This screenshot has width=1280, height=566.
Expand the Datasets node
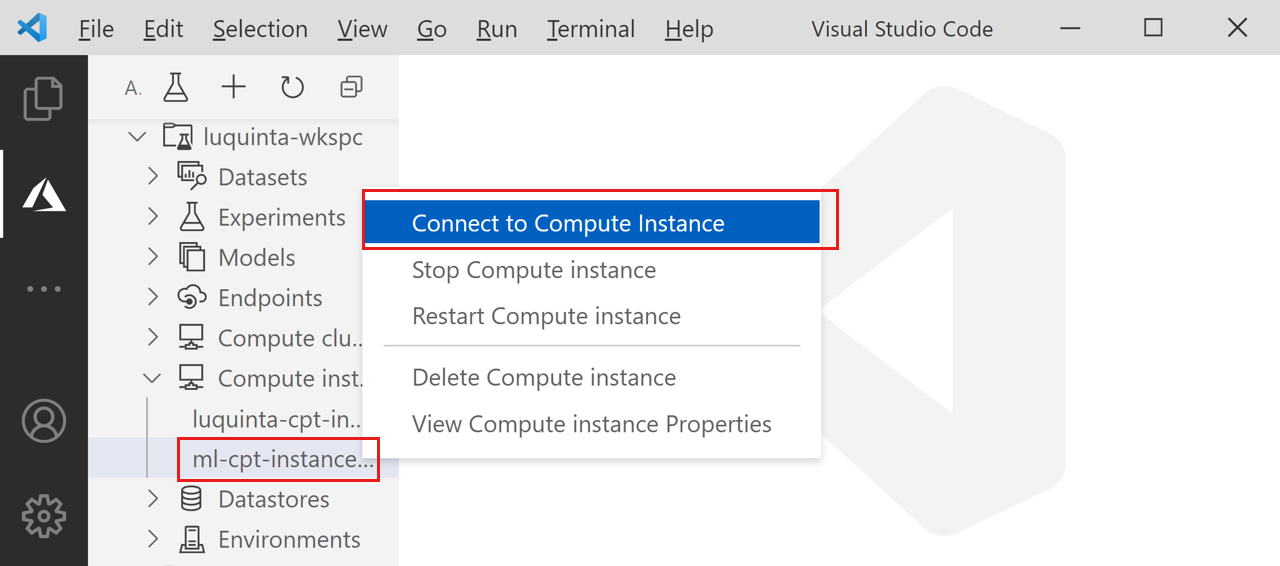(153, 177)
